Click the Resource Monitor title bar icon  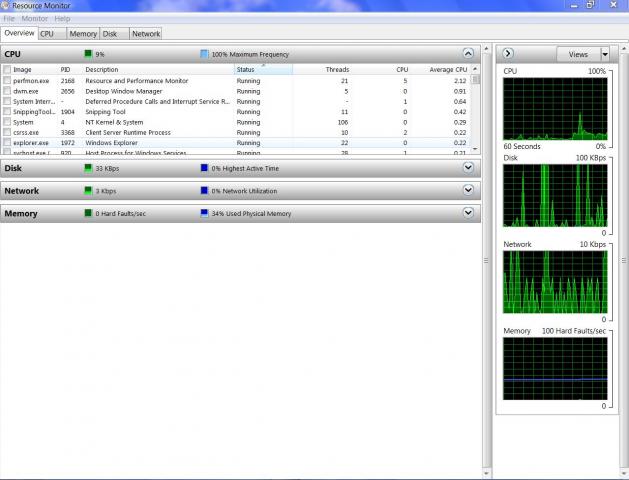point(5,5)
